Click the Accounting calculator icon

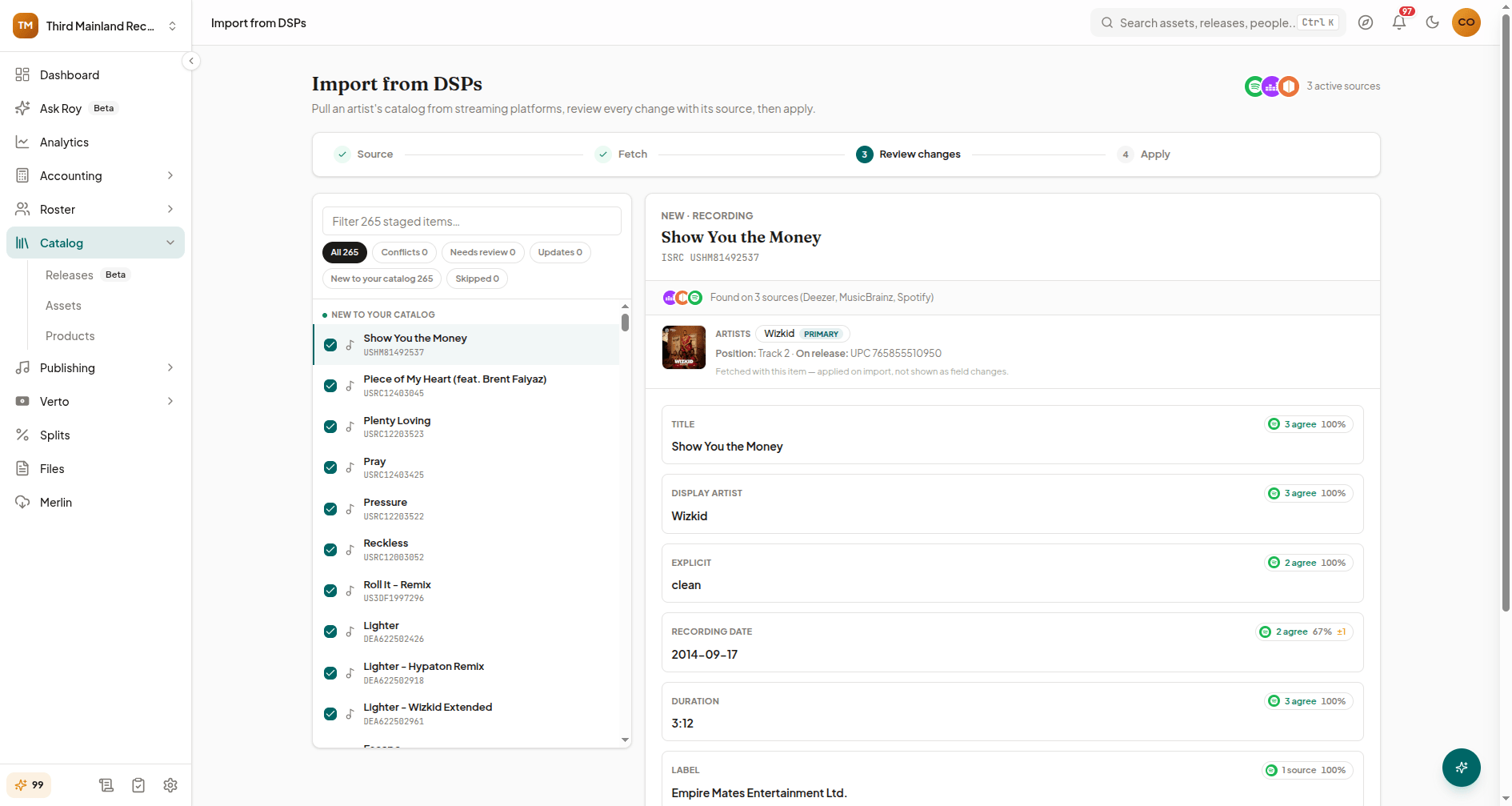(22, 175)
